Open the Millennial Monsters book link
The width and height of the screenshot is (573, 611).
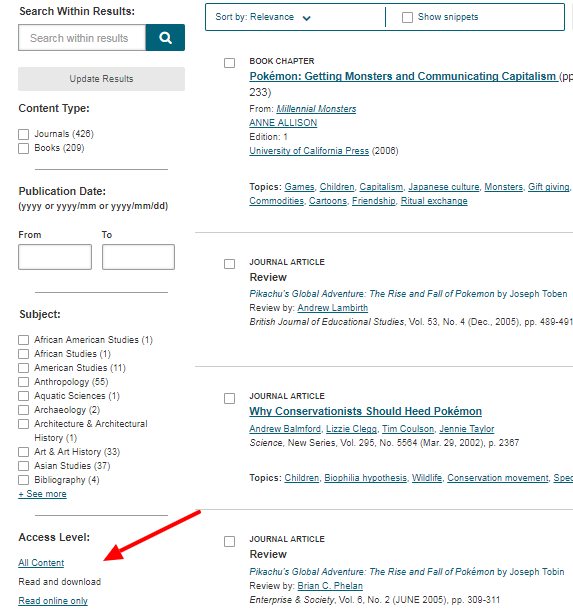316,109
